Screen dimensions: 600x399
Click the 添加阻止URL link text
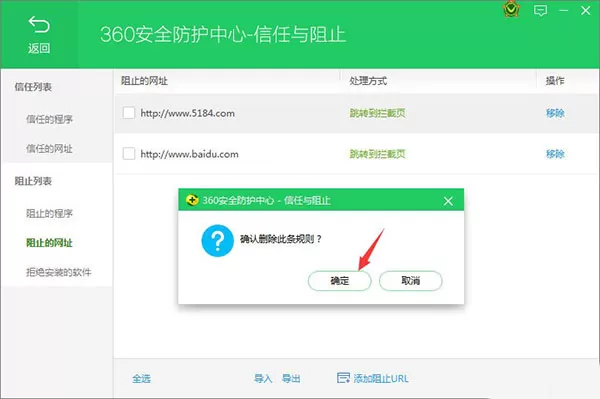[x=381, y=378]
